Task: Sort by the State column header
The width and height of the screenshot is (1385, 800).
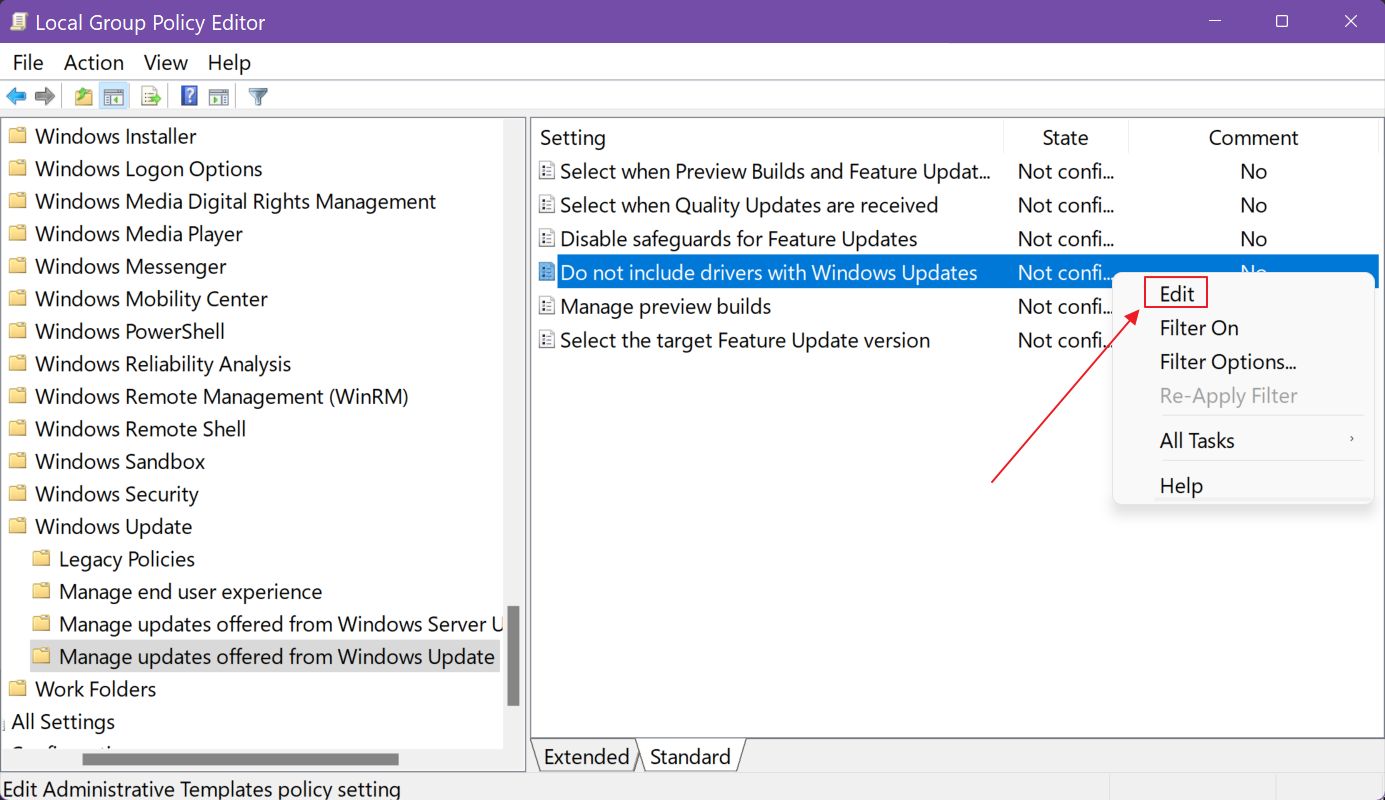Action: (x=1065, y=138)
